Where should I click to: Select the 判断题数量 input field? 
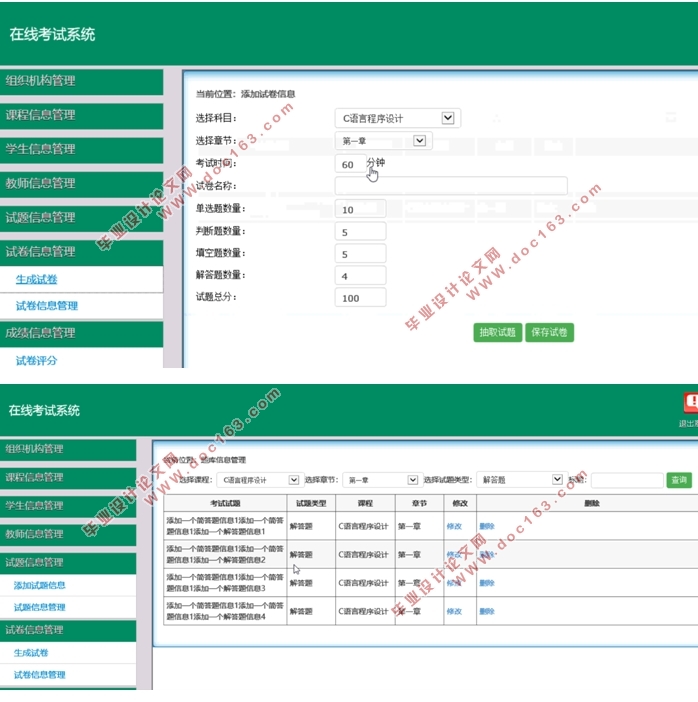[x=361, y=231]
